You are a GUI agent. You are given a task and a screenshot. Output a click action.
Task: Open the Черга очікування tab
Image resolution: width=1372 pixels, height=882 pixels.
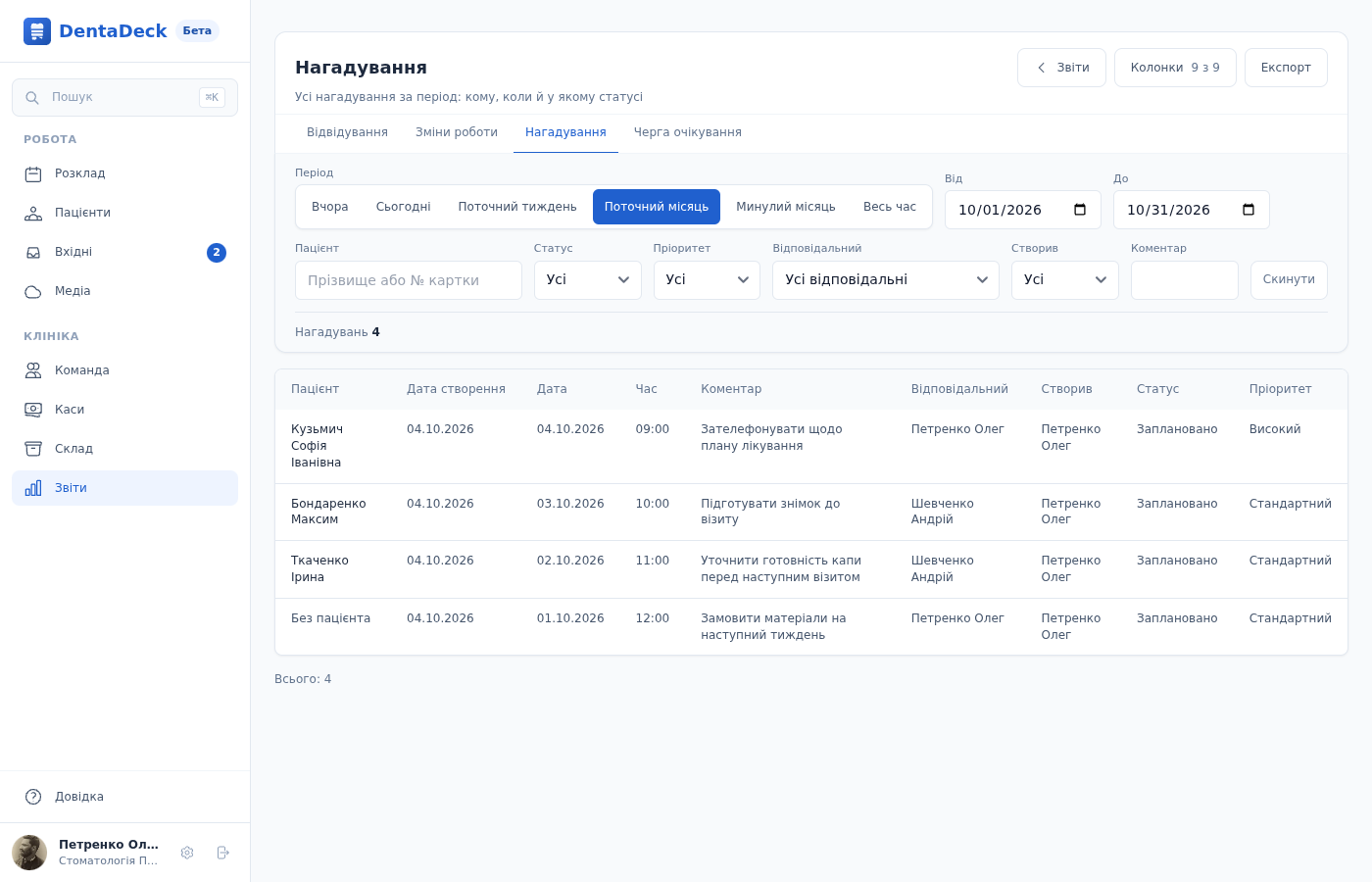tap(688, 132)
